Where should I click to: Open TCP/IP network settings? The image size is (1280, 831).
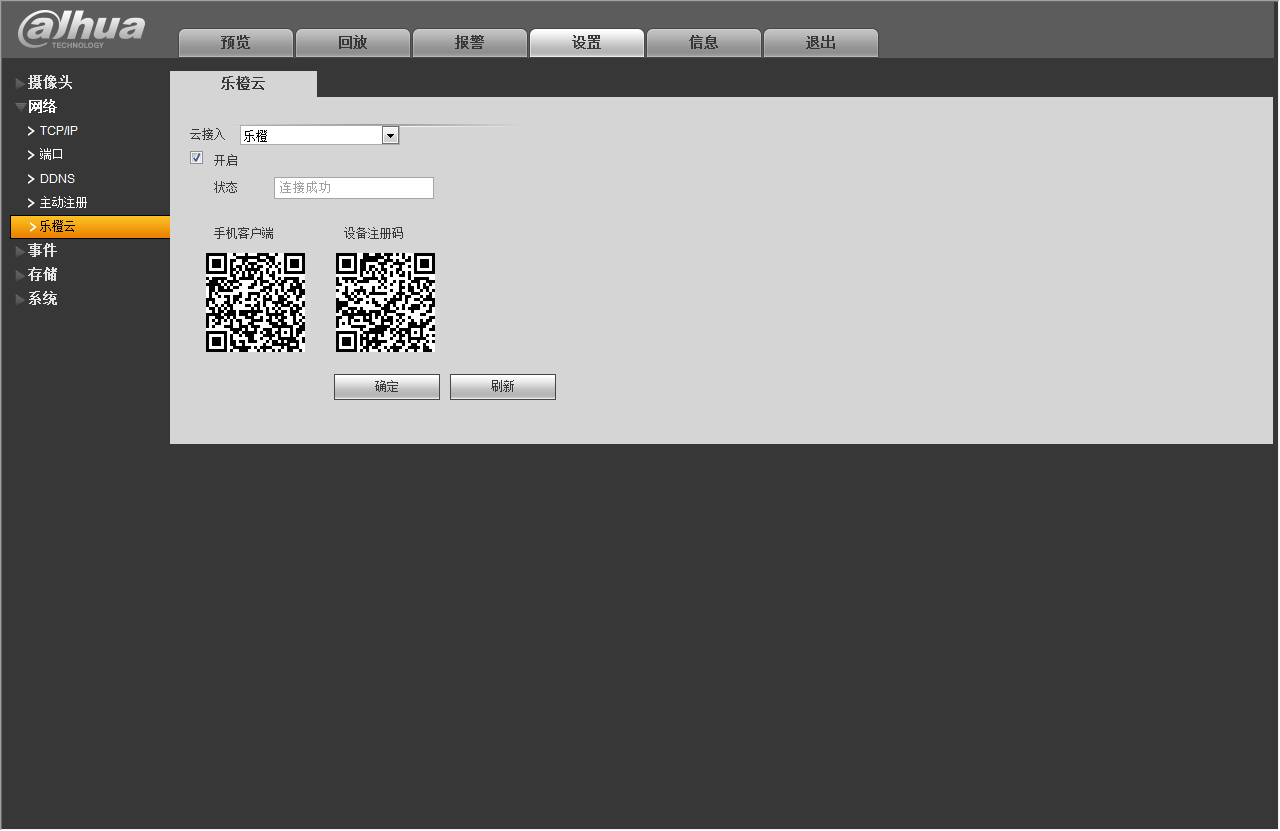point(58,131)
